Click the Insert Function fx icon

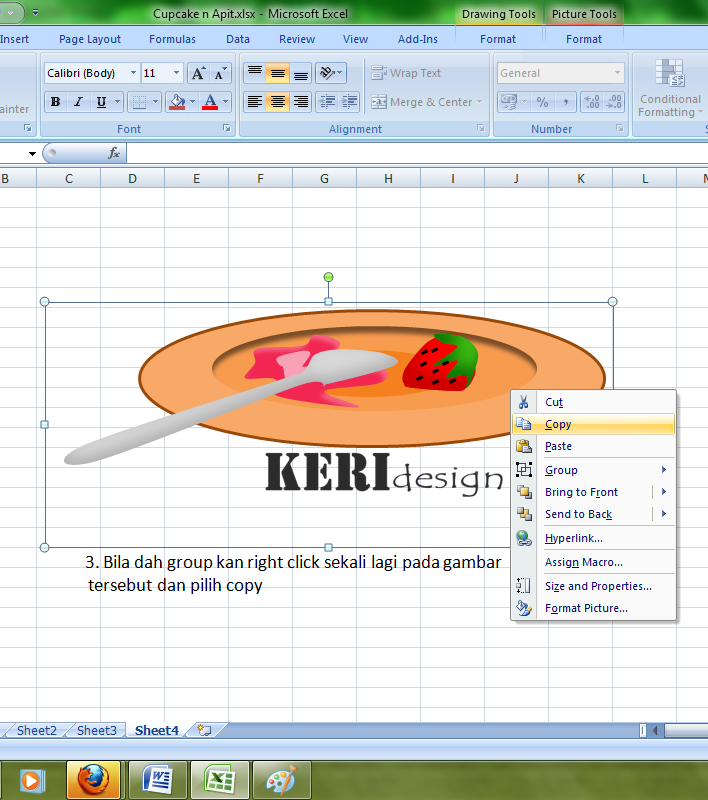[x=114, y=153]
